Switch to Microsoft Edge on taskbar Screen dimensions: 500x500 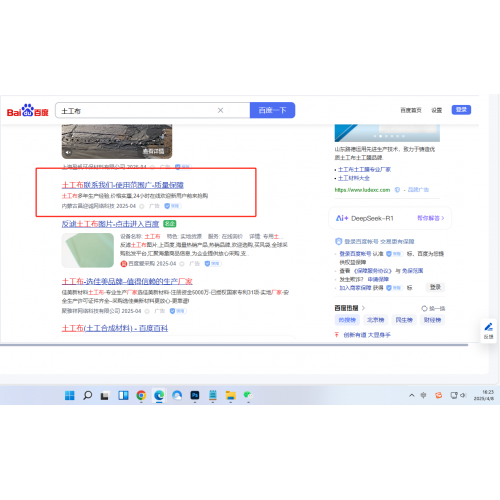[x=159, y=395]
